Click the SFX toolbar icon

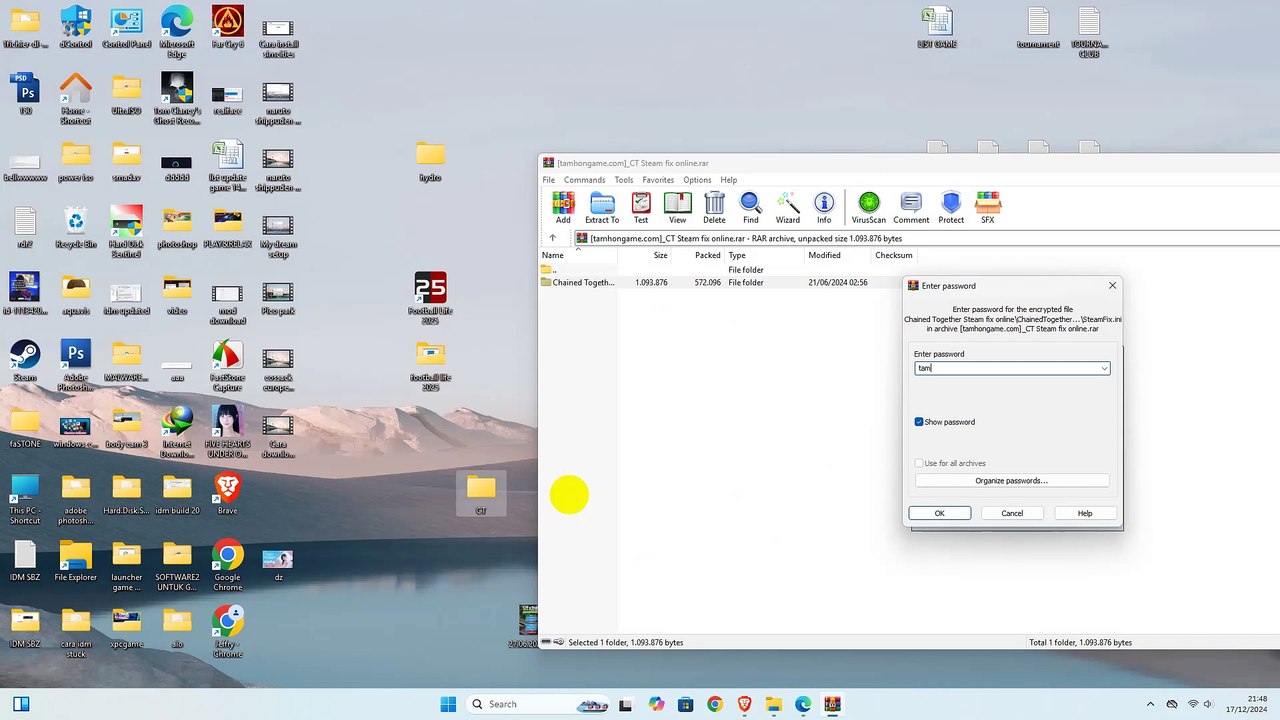click(988, 208)
